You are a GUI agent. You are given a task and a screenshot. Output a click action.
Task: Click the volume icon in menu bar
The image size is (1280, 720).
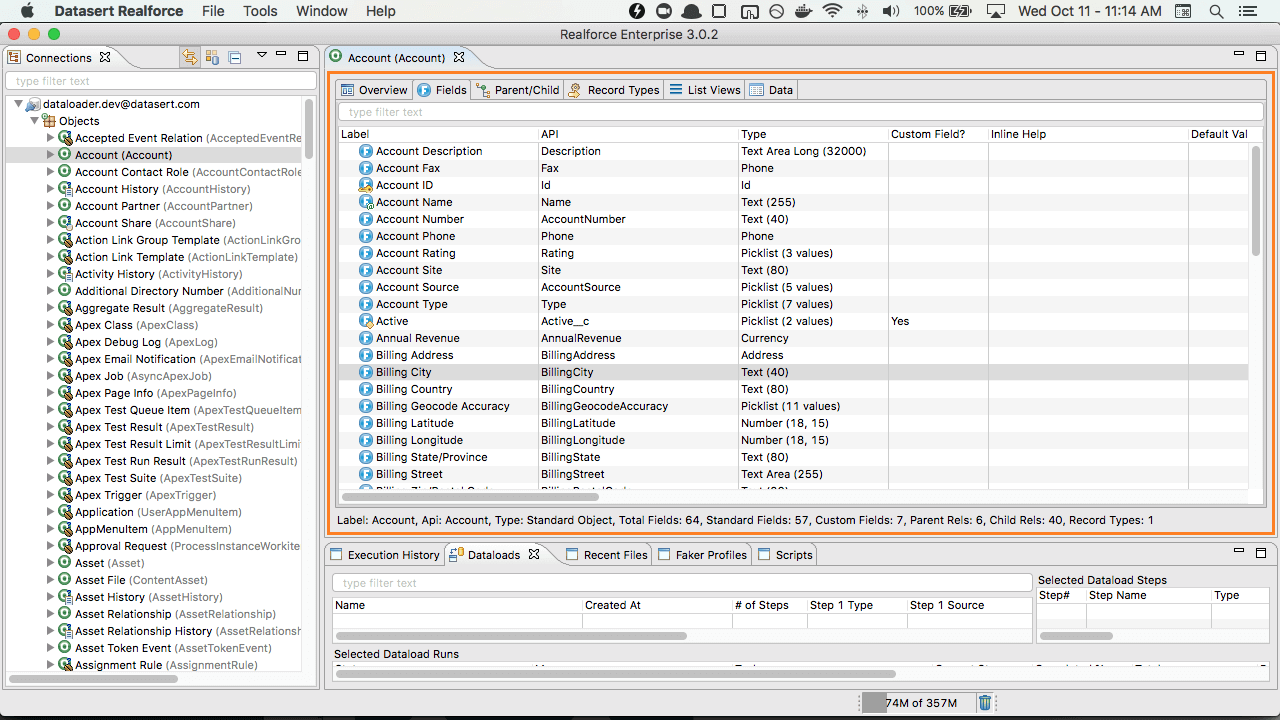[x=890, y=11]
